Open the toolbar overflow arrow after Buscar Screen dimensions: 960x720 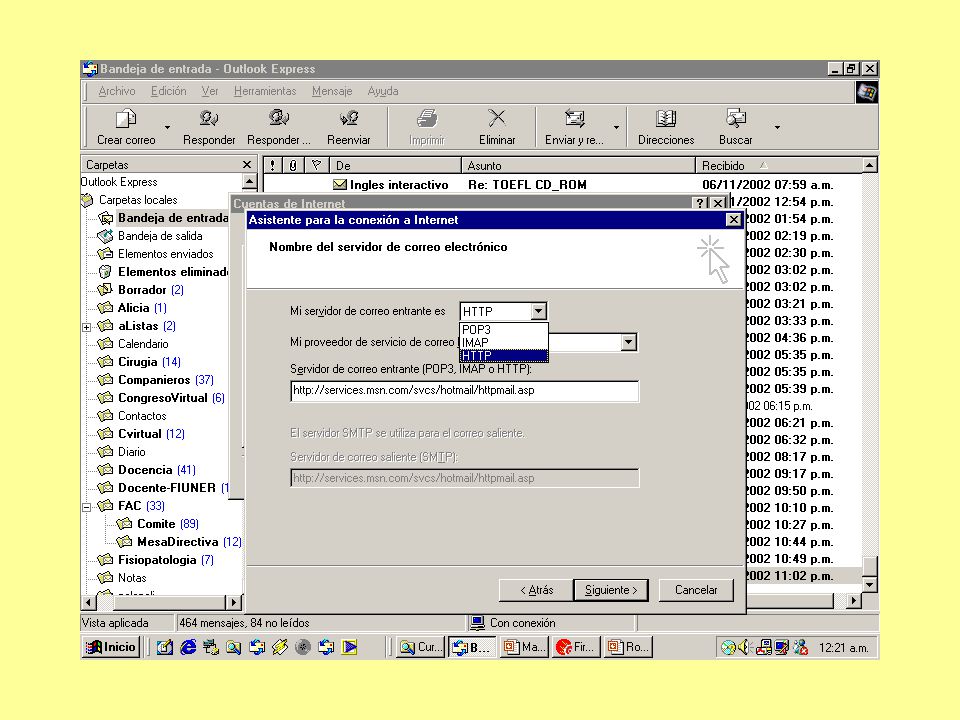(777, 127)
